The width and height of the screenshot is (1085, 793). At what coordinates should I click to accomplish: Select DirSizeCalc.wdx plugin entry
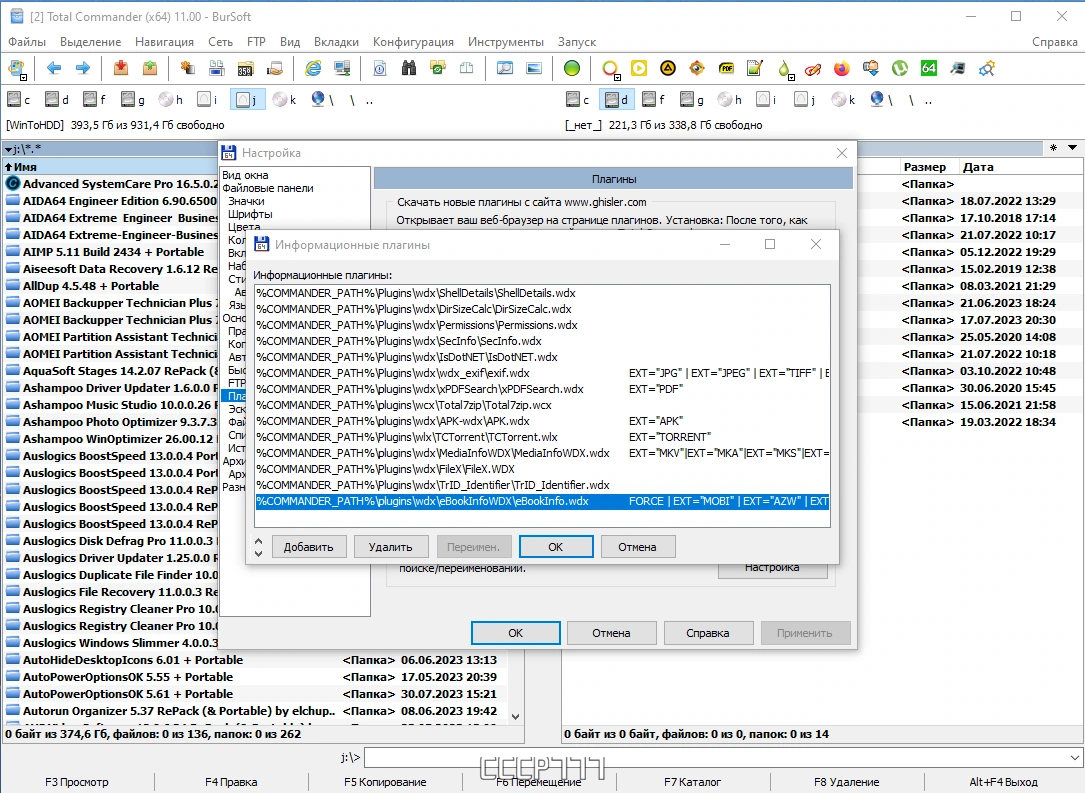542,309
